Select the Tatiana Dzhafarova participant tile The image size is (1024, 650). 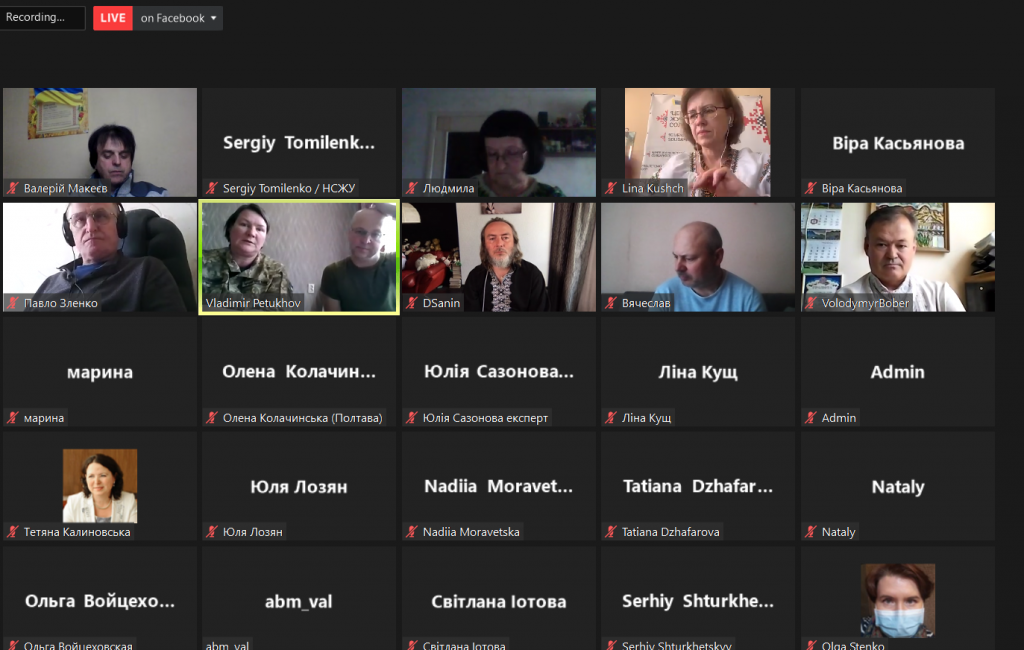tap(698, 486)
